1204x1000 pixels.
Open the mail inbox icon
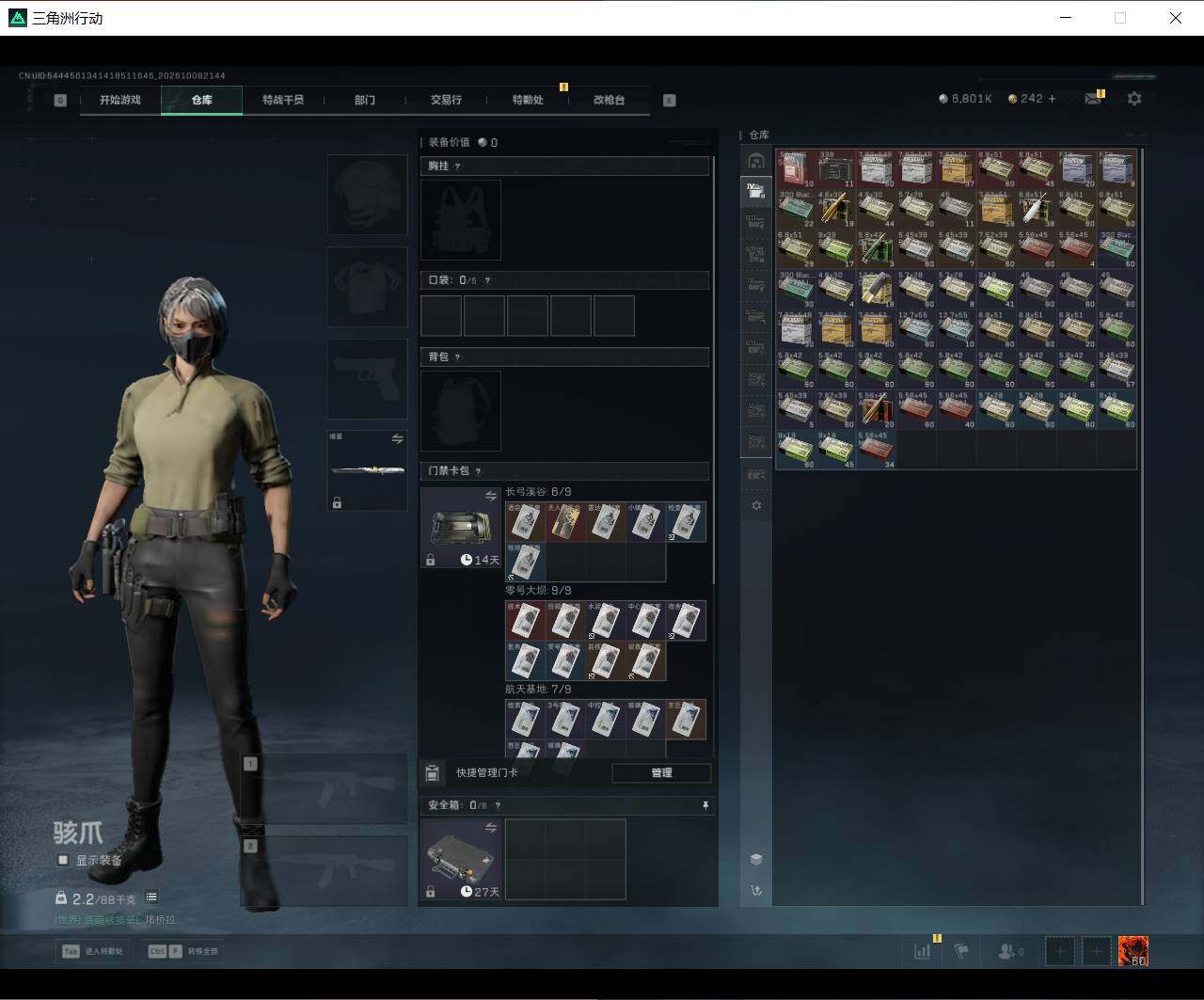tap(1093, 98)
